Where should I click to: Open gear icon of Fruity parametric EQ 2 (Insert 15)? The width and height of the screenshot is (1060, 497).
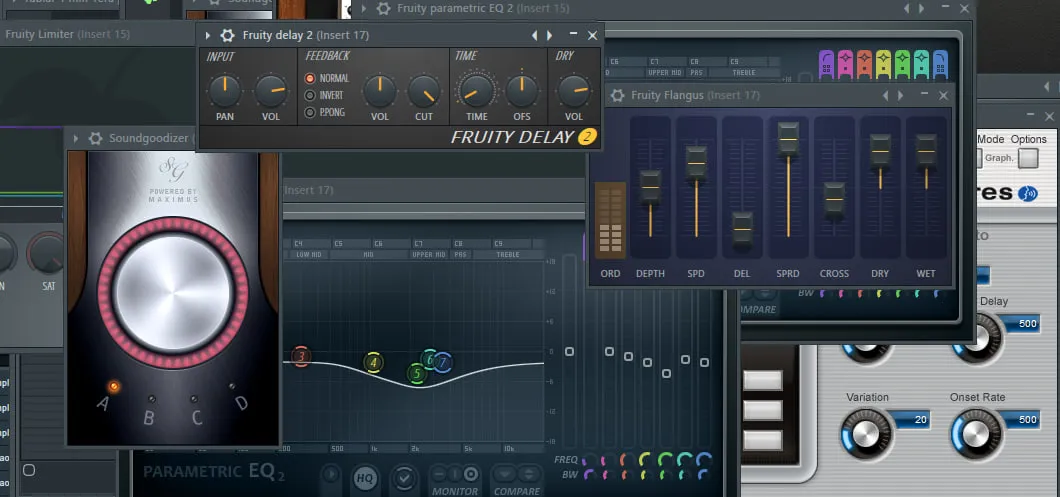pyautogui.click(x=383, y=8)
